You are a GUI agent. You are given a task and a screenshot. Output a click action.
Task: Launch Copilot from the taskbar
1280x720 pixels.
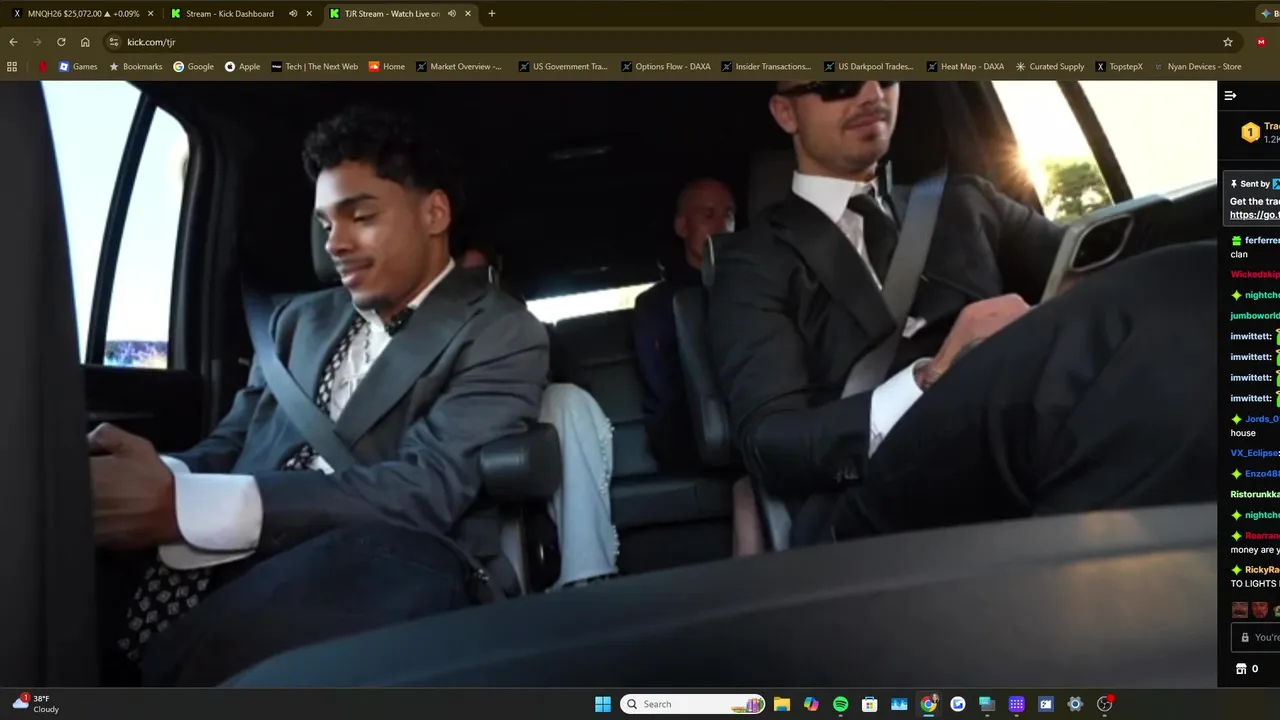click(811, 704)
